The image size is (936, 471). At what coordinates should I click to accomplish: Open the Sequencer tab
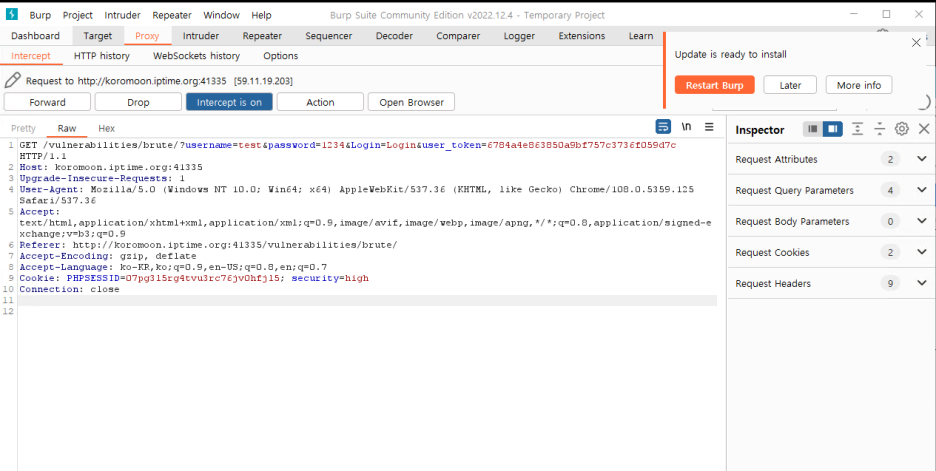(x=328, y=36)
